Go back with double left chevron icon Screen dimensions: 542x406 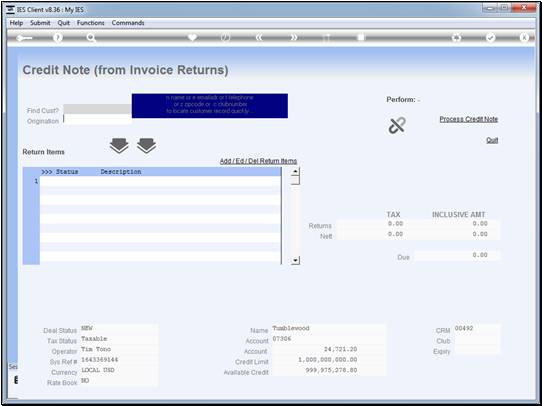[x=259, y=38]
